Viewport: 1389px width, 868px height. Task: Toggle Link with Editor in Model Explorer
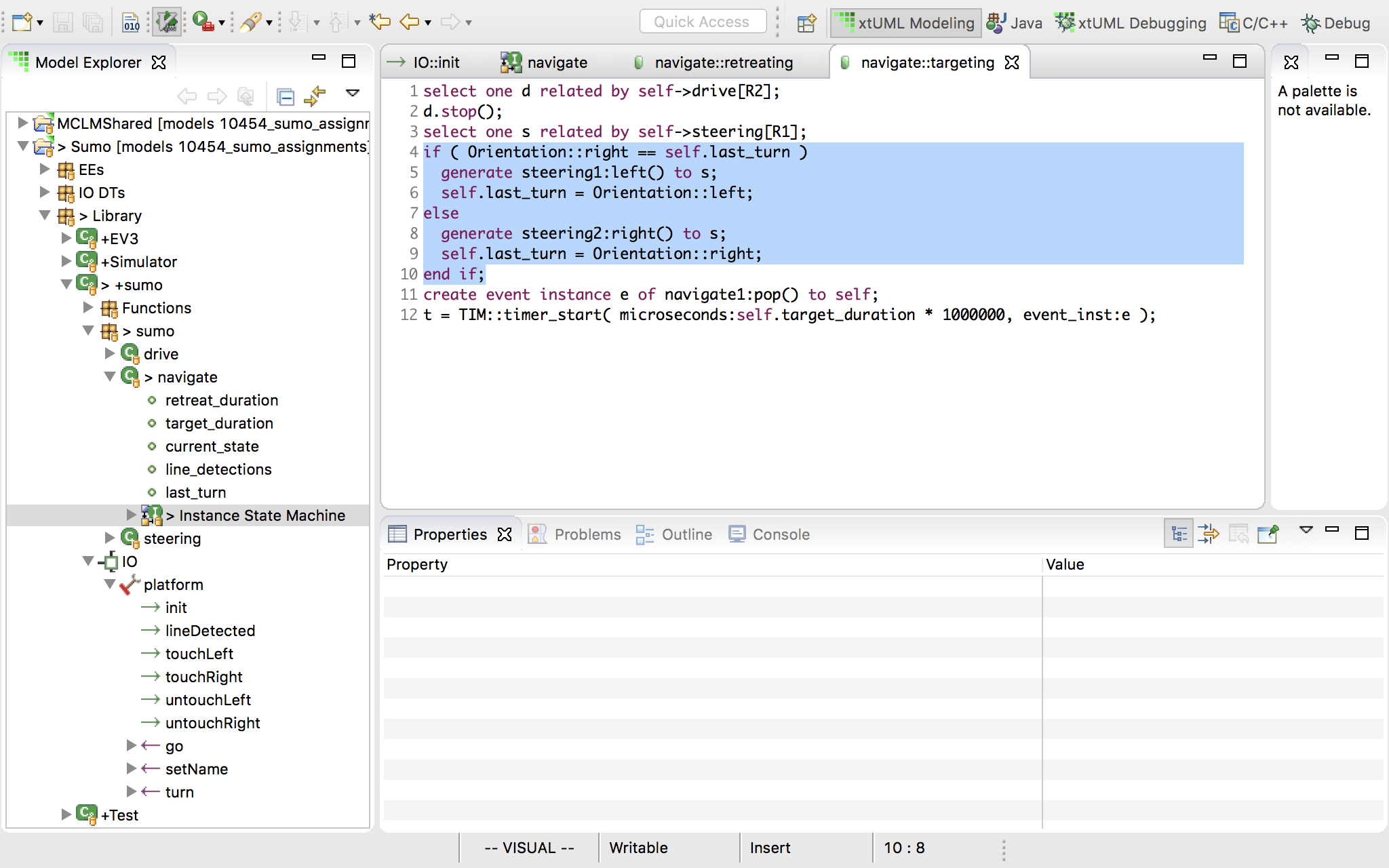[x=315, y=97]
